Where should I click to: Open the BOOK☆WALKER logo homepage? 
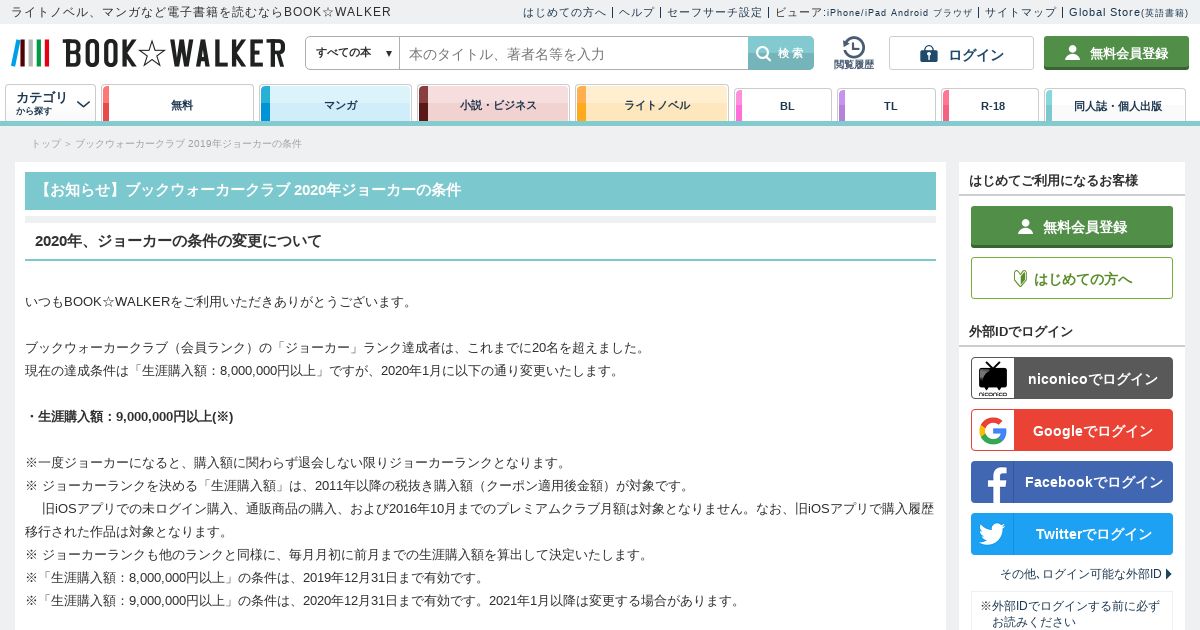point(148,53)
